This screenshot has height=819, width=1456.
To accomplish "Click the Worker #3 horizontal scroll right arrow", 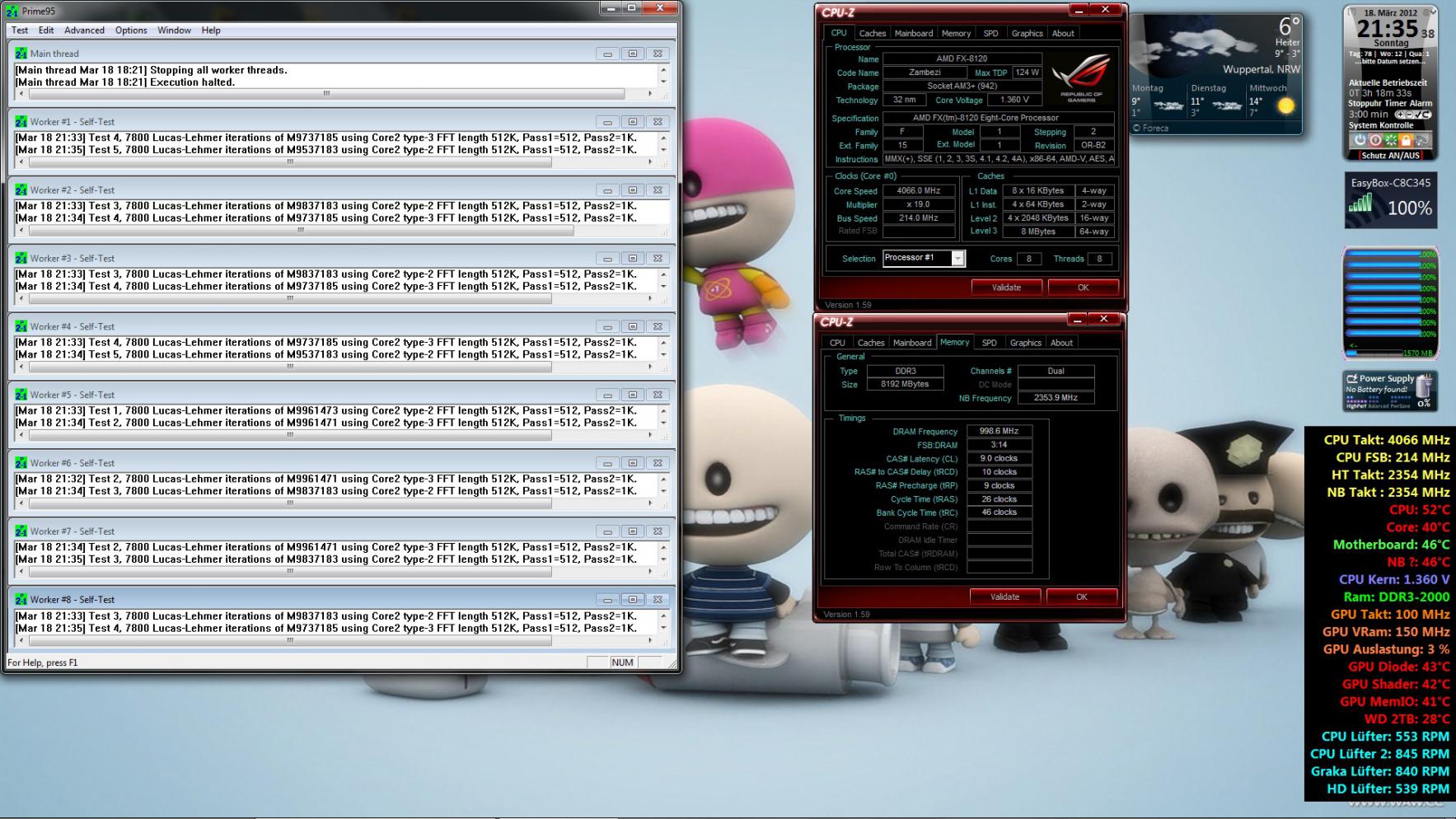I will (650, 298).
